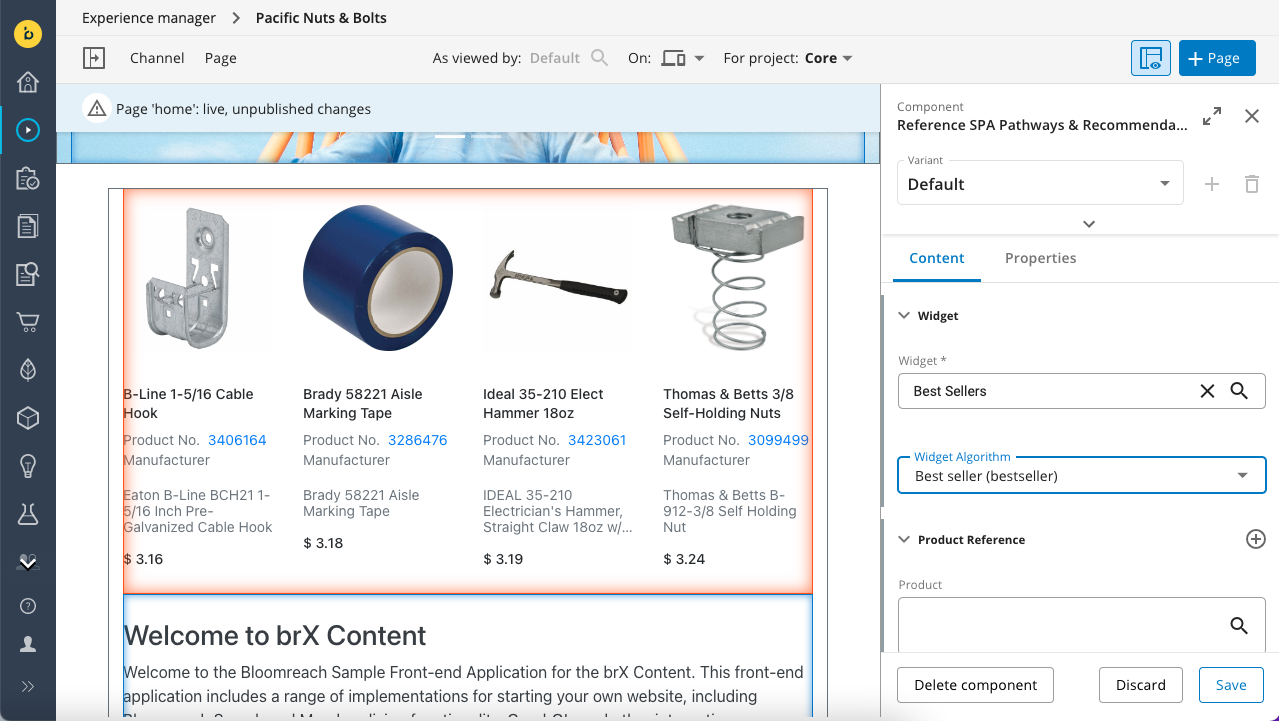This screenshot has height=721, width=1279.
Task: Click the B-Line Cable Hook product image
Action: 189,277
